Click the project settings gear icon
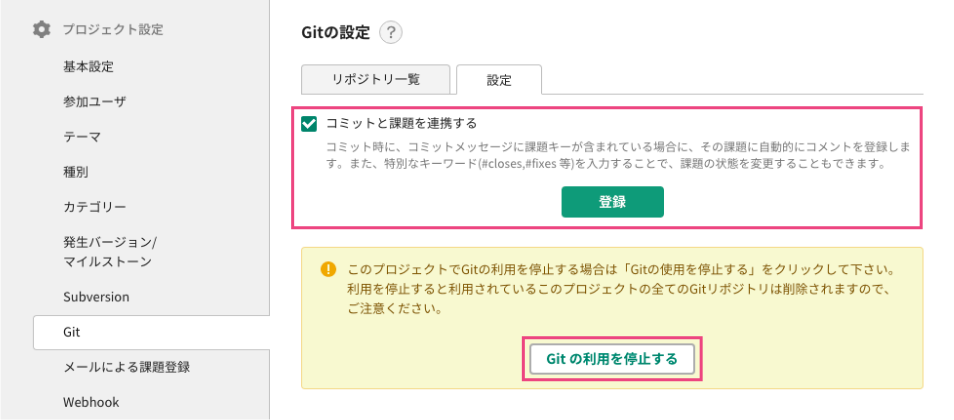The width and height of the screenshot is (954, 420). click(x=41, y=30)
